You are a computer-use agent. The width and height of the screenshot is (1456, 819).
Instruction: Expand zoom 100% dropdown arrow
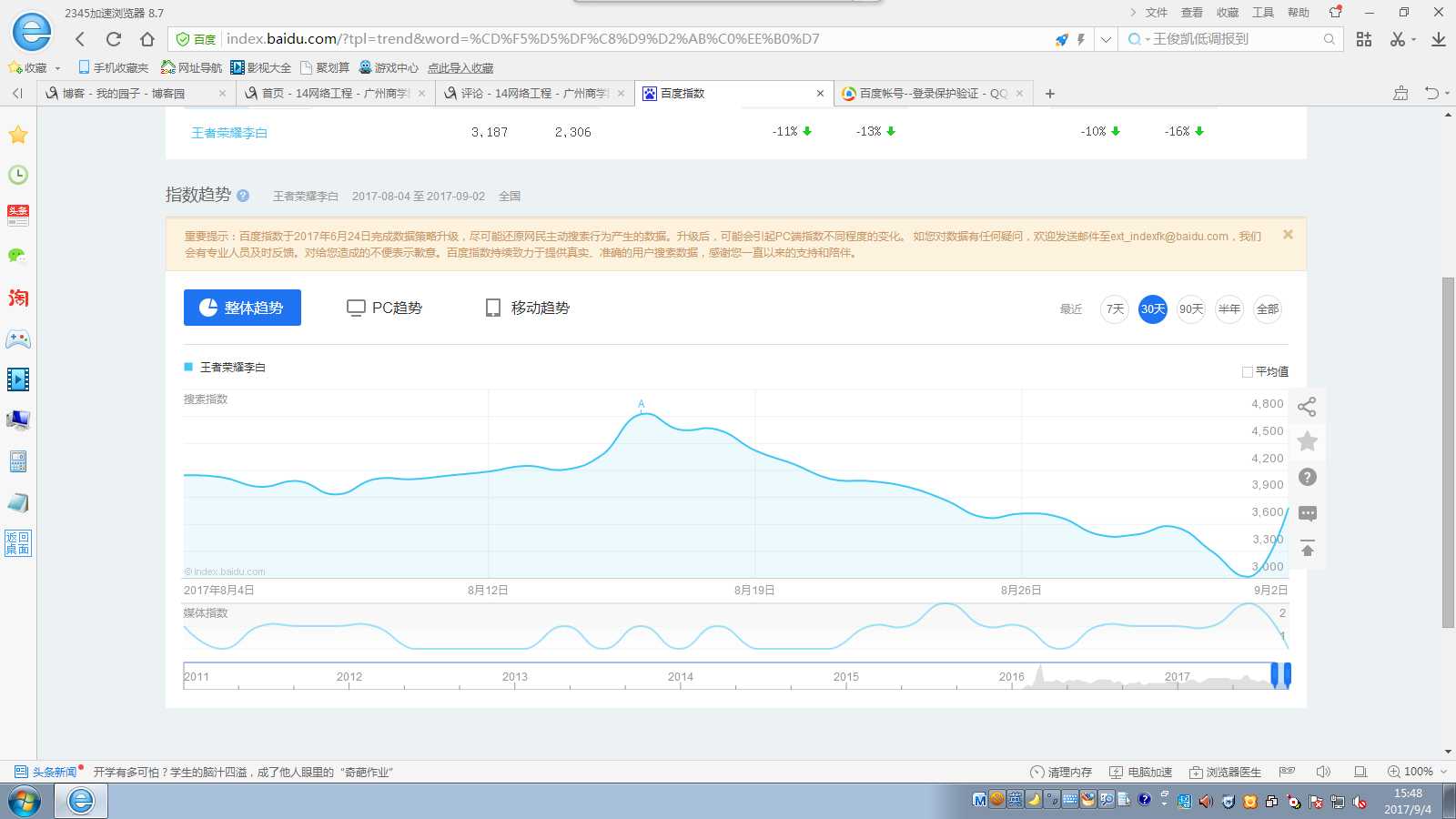(1443, 772)
